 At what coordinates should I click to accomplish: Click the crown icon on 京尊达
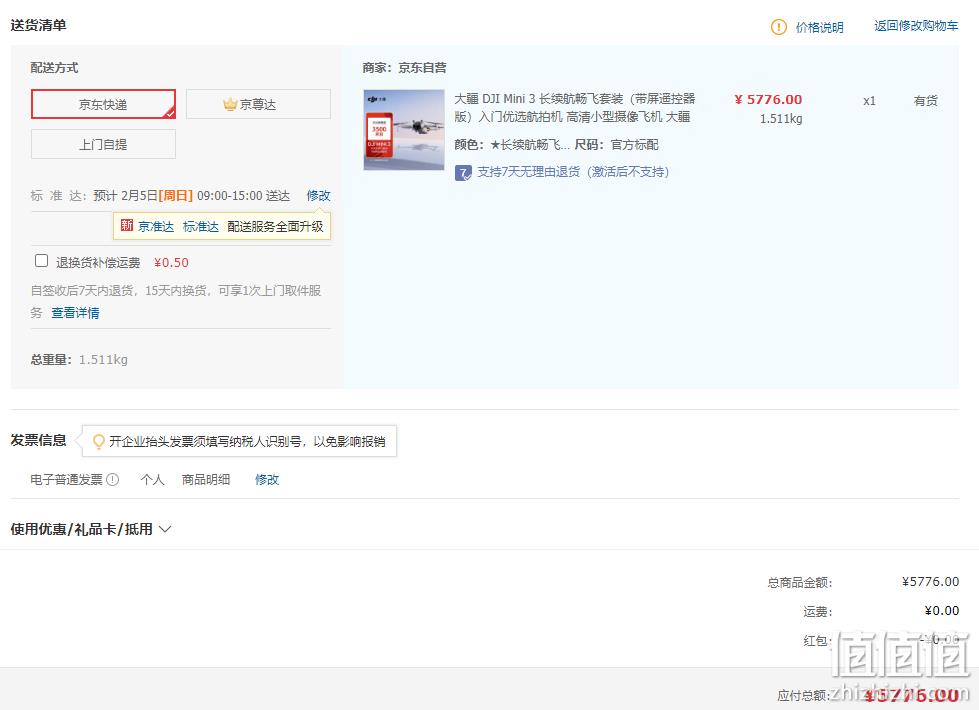coord(230,104)
